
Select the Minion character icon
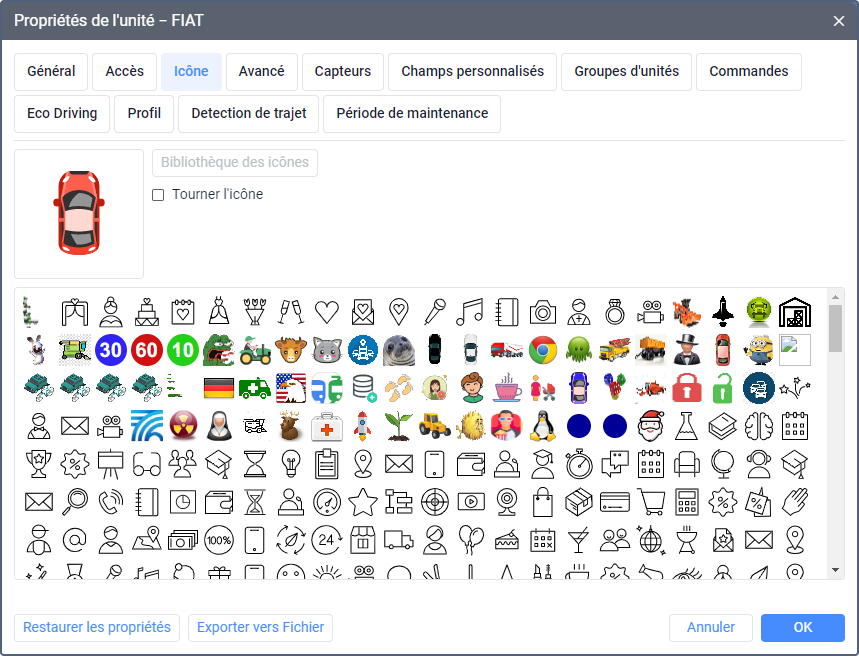click(x=759, y=350)
